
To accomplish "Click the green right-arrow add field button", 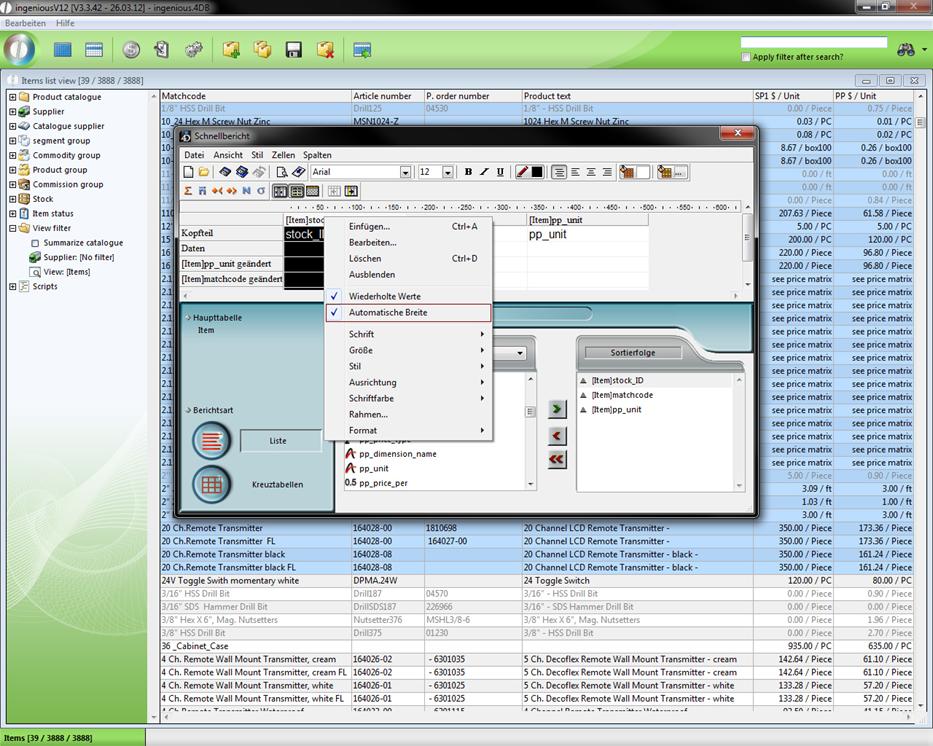I will point(558,409).
